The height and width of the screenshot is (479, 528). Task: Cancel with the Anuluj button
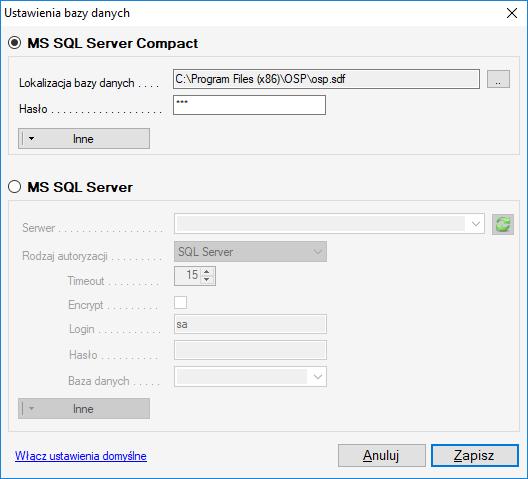point(382,455)
